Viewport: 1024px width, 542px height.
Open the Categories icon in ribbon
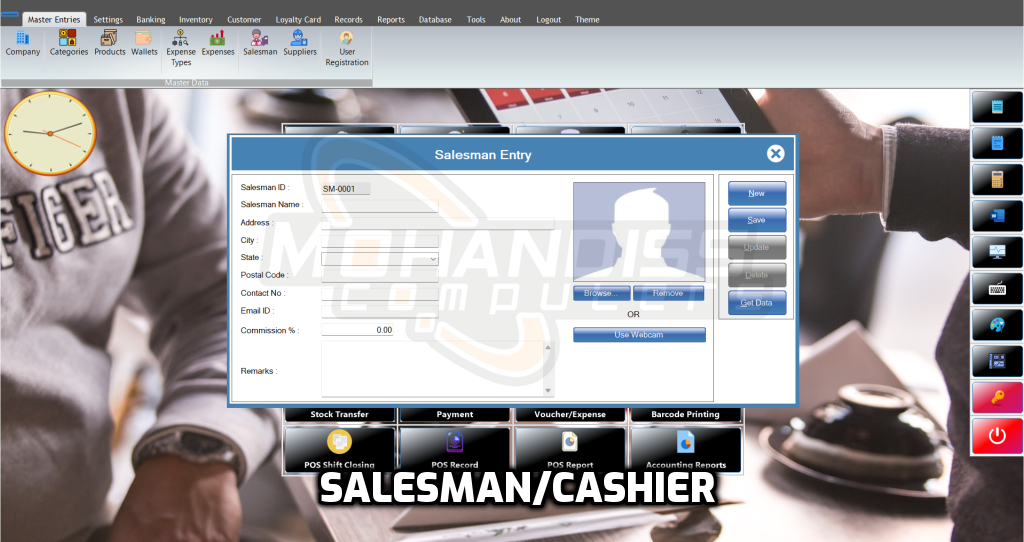[69, 43]
